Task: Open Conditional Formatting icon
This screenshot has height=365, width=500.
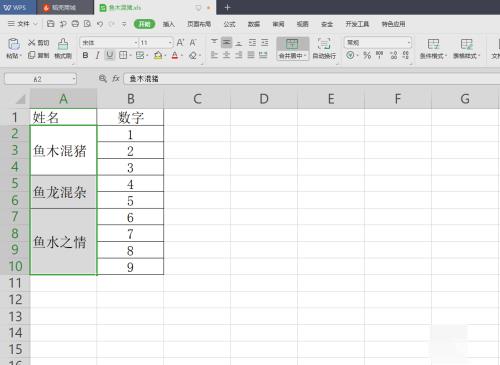Action: click(x=433, y=44)
